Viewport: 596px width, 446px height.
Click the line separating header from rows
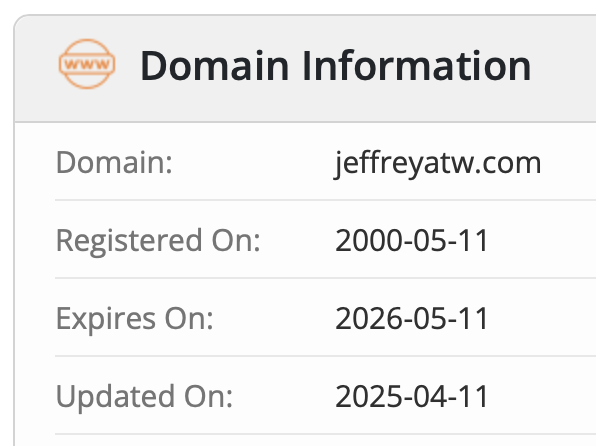[x=305, y=122]
